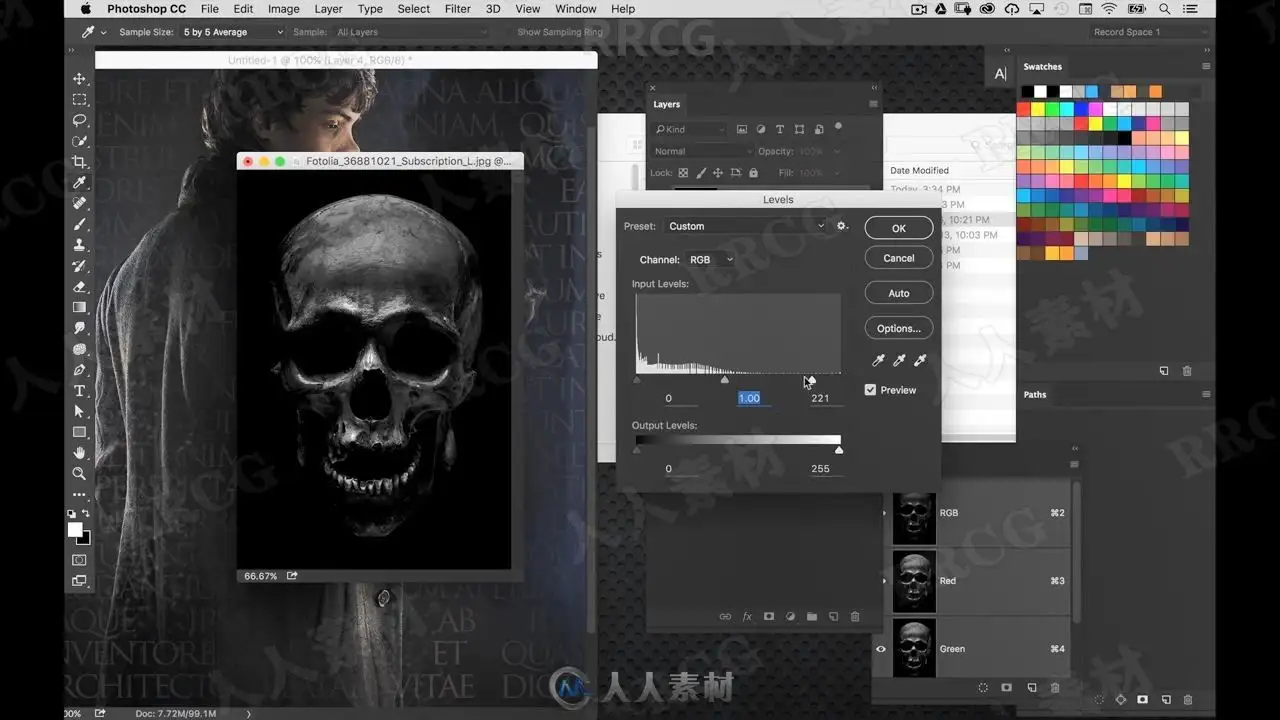Image resolution: width=1280 pixels, height=720 pixels.
Task: Select the Lasso tool
Action: tap(80, 120)
